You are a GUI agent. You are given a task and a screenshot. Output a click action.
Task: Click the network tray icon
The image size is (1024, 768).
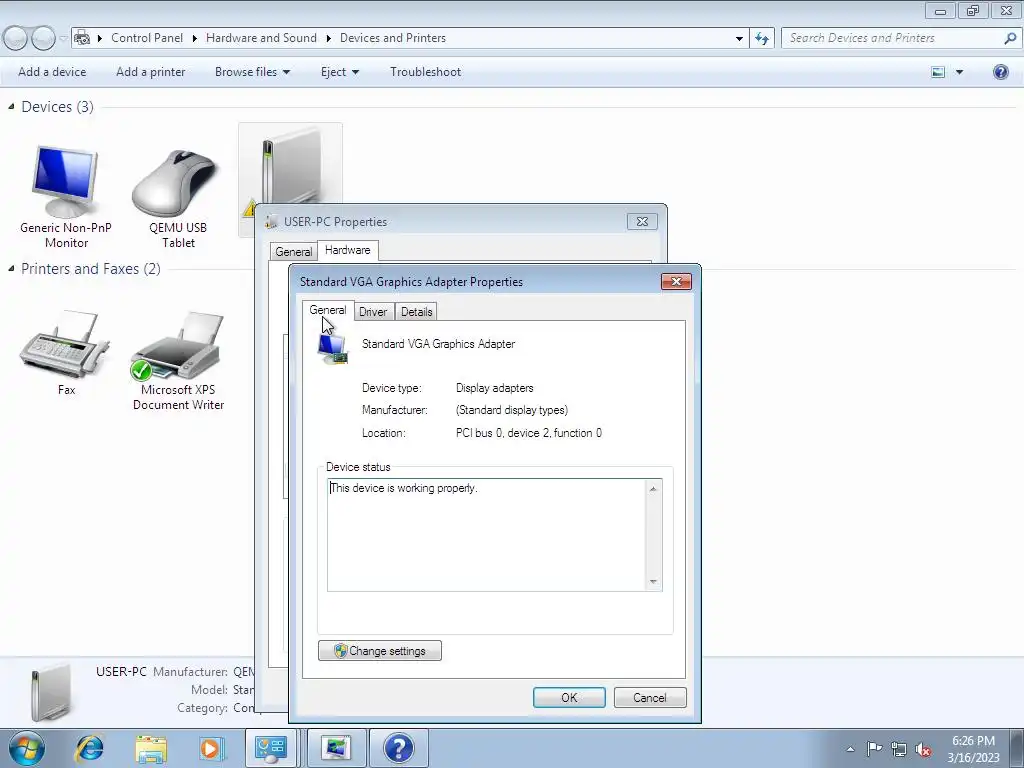(899, 749)
